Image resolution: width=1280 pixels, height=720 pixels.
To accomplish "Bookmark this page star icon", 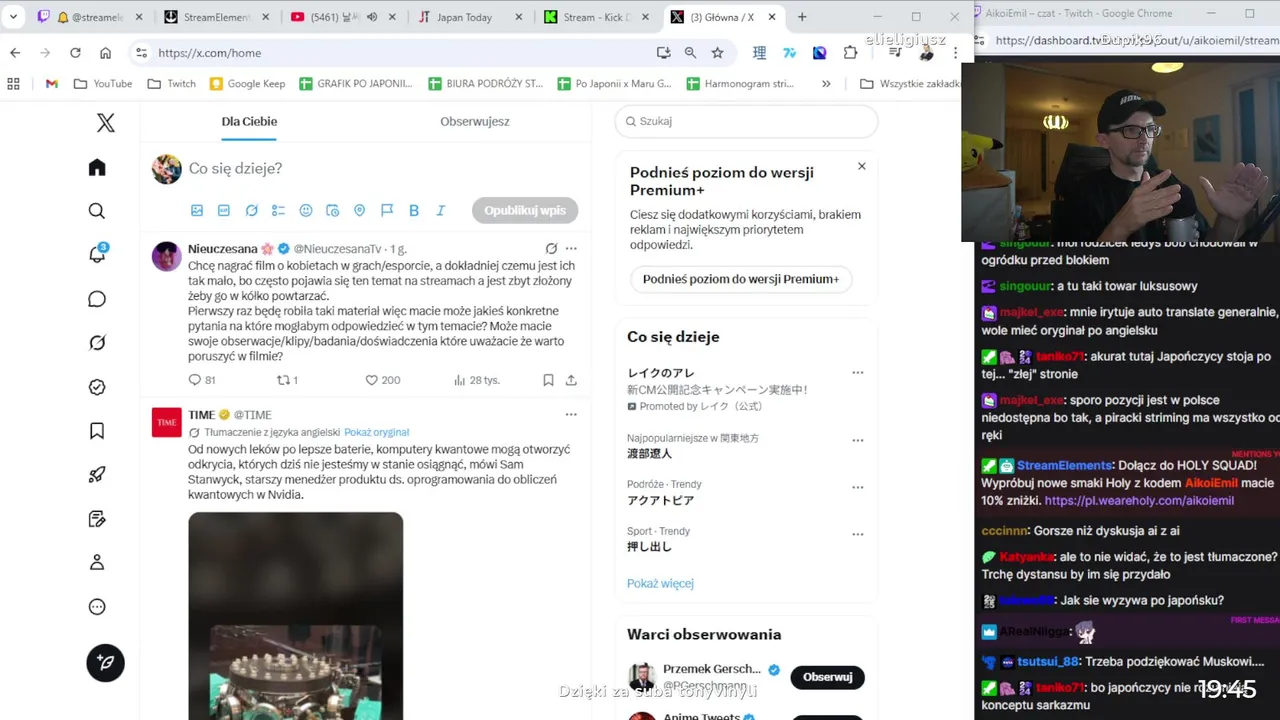I will tap(717, 53).
